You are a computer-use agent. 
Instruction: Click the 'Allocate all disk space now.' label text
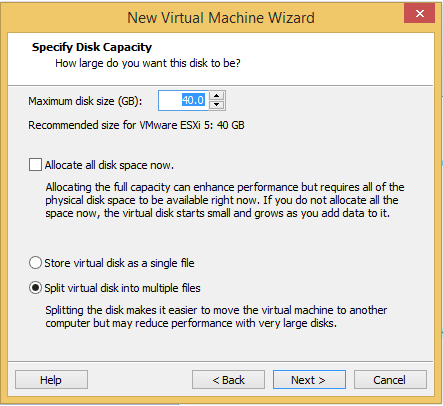109,165
